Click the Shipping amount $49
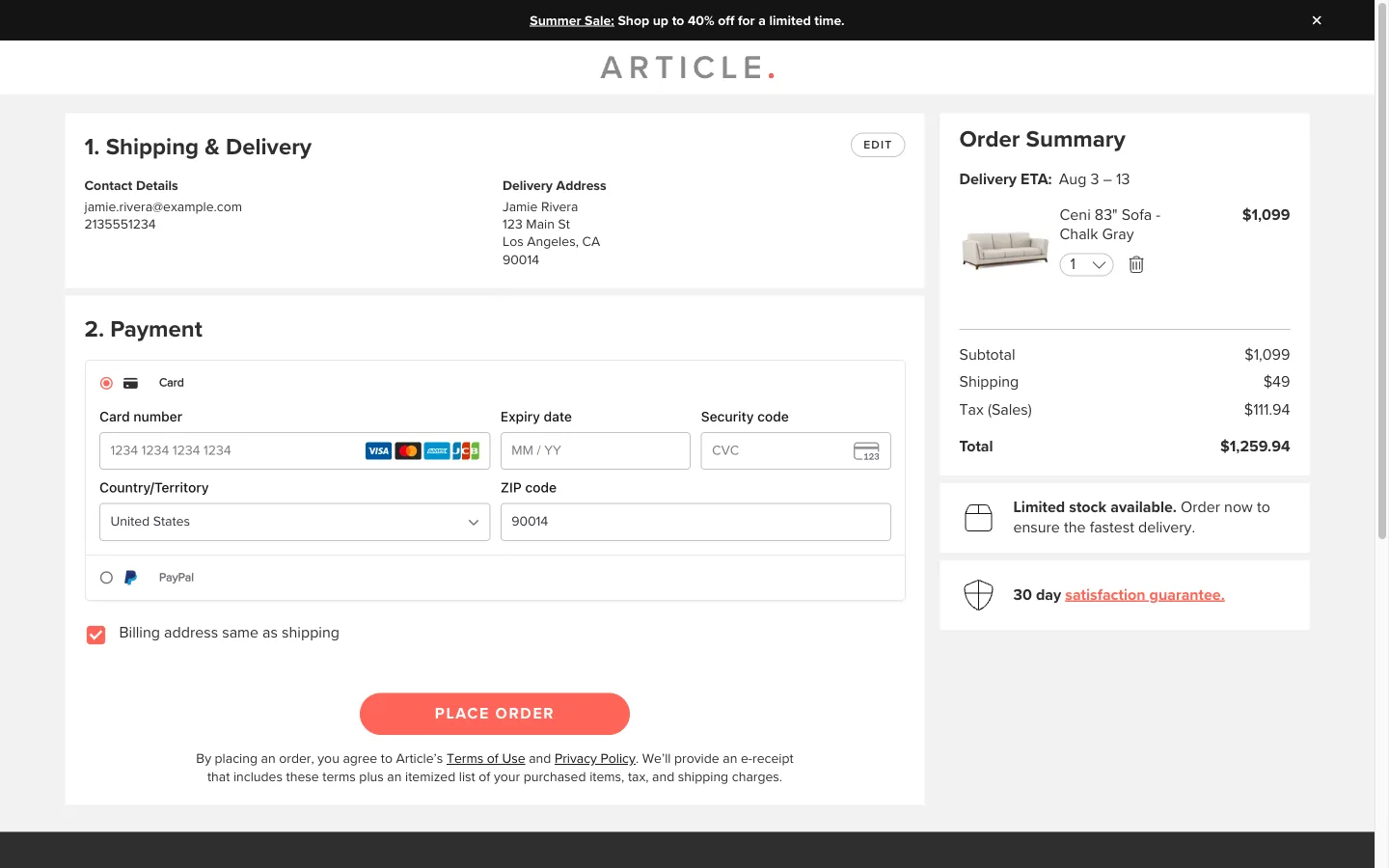 point(1276,382)
